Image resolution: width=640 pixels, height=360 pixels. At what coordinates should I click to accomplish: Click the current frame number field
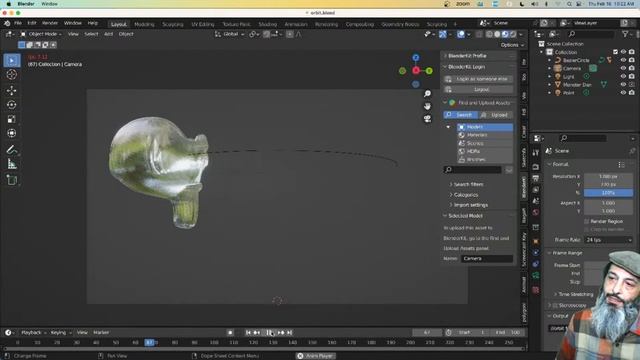(x=427, y=333)
